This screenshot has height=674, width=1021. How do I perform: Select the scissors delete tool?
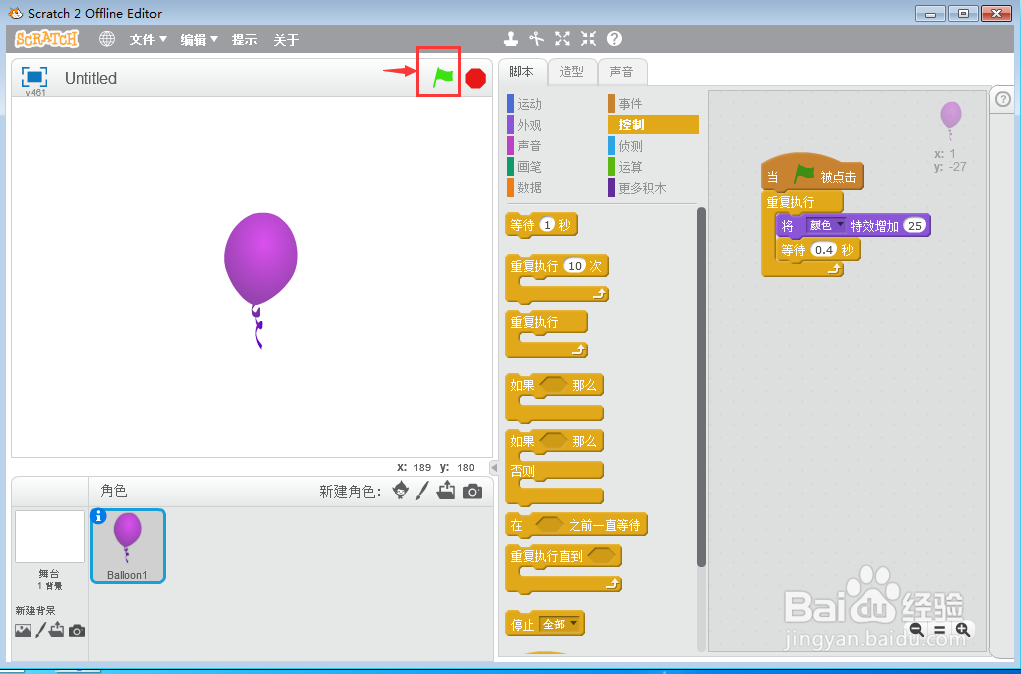tap(536, 38)
